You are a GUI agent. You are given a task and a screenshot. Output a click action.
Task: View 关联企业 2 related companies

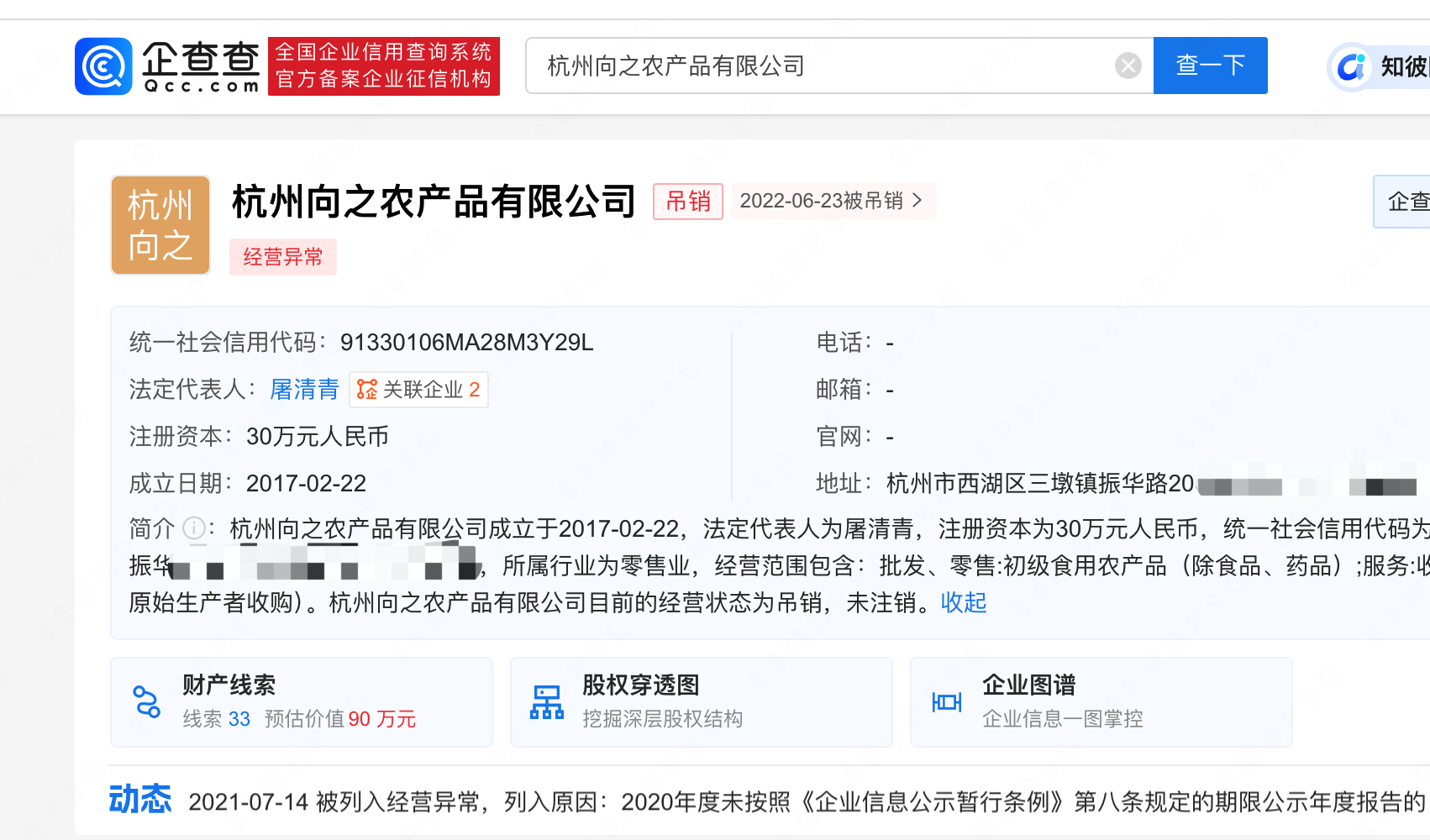pos(419,390)
